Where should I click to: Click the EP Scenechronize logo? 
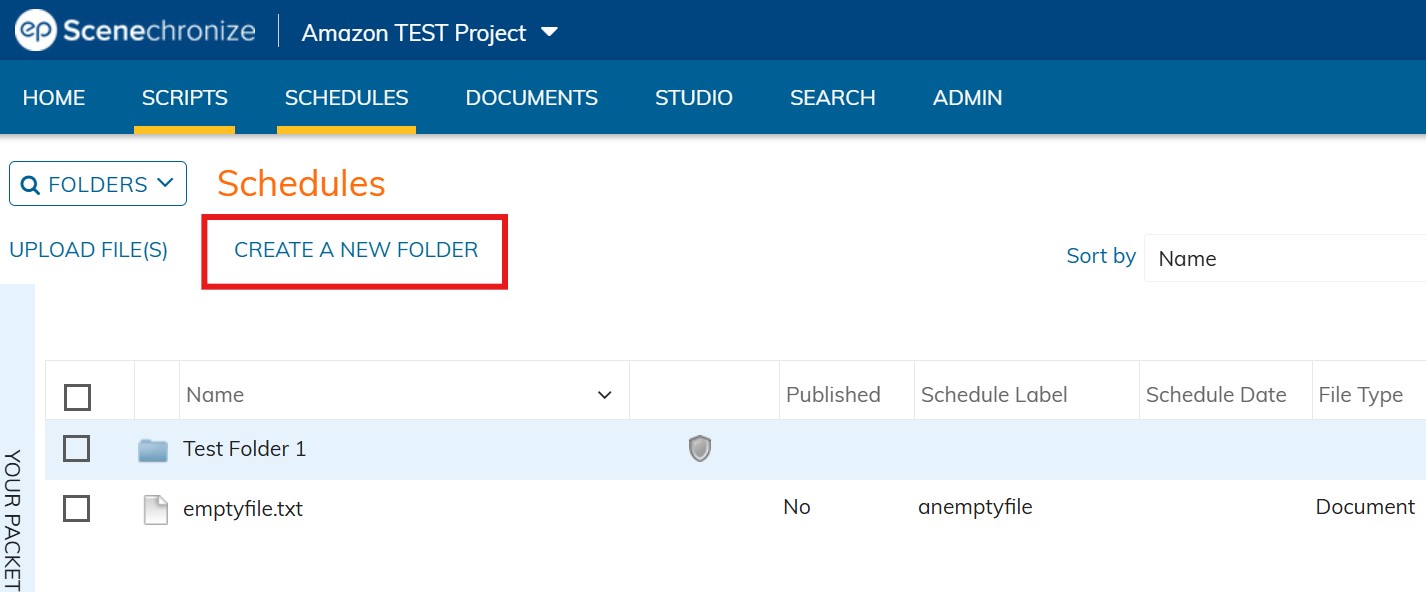[x=135, y=30]
